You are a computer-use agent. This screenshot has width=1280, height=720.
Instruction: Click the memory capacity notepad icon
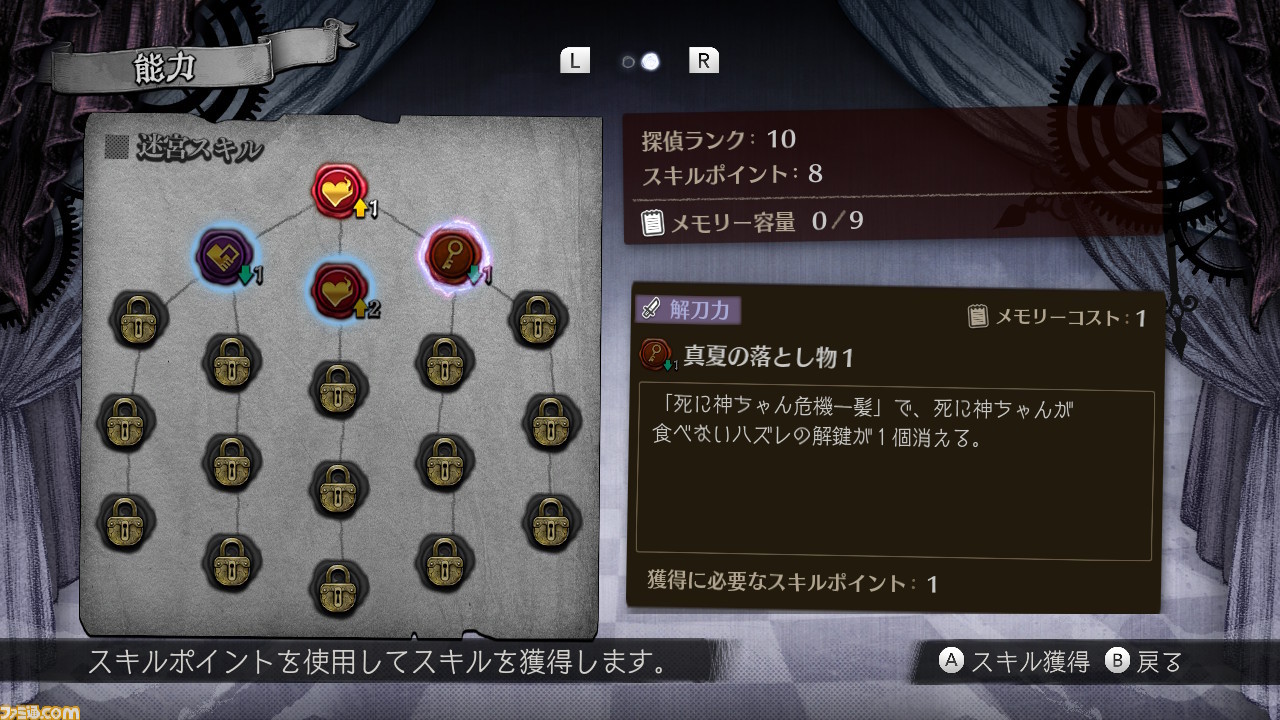click(x=652, y=222)
